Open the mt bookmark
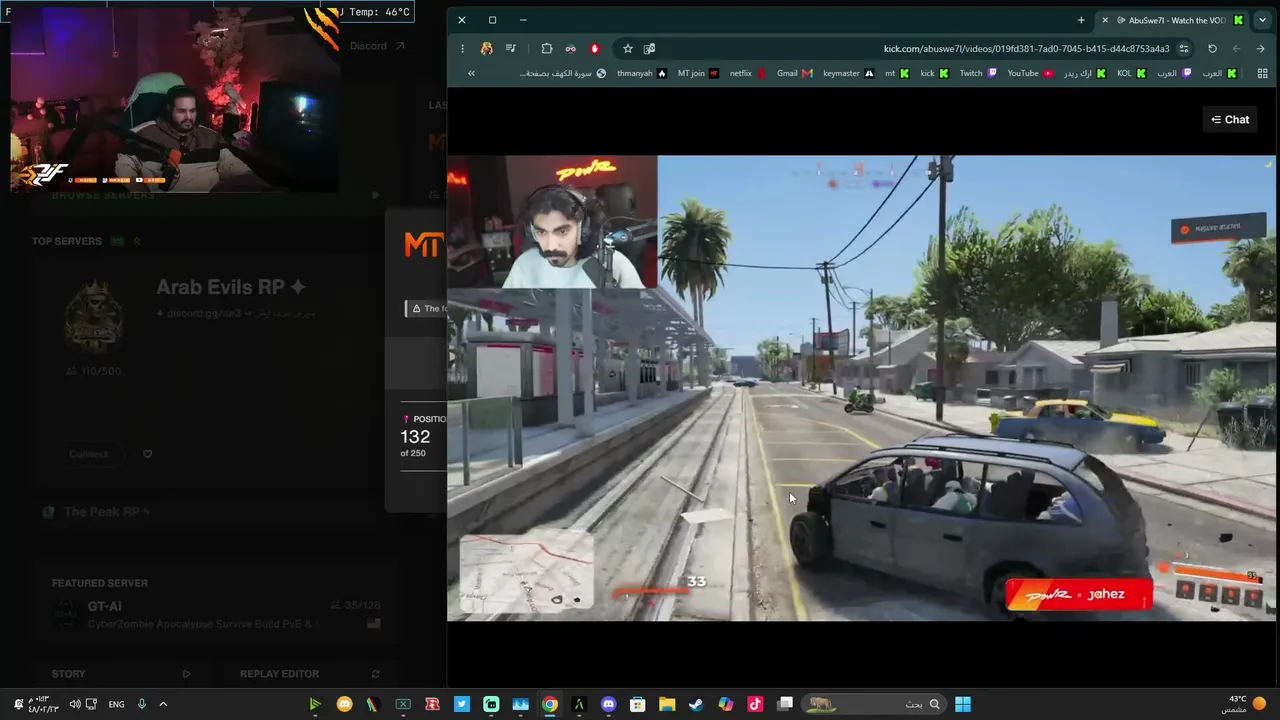 (897, 73)
